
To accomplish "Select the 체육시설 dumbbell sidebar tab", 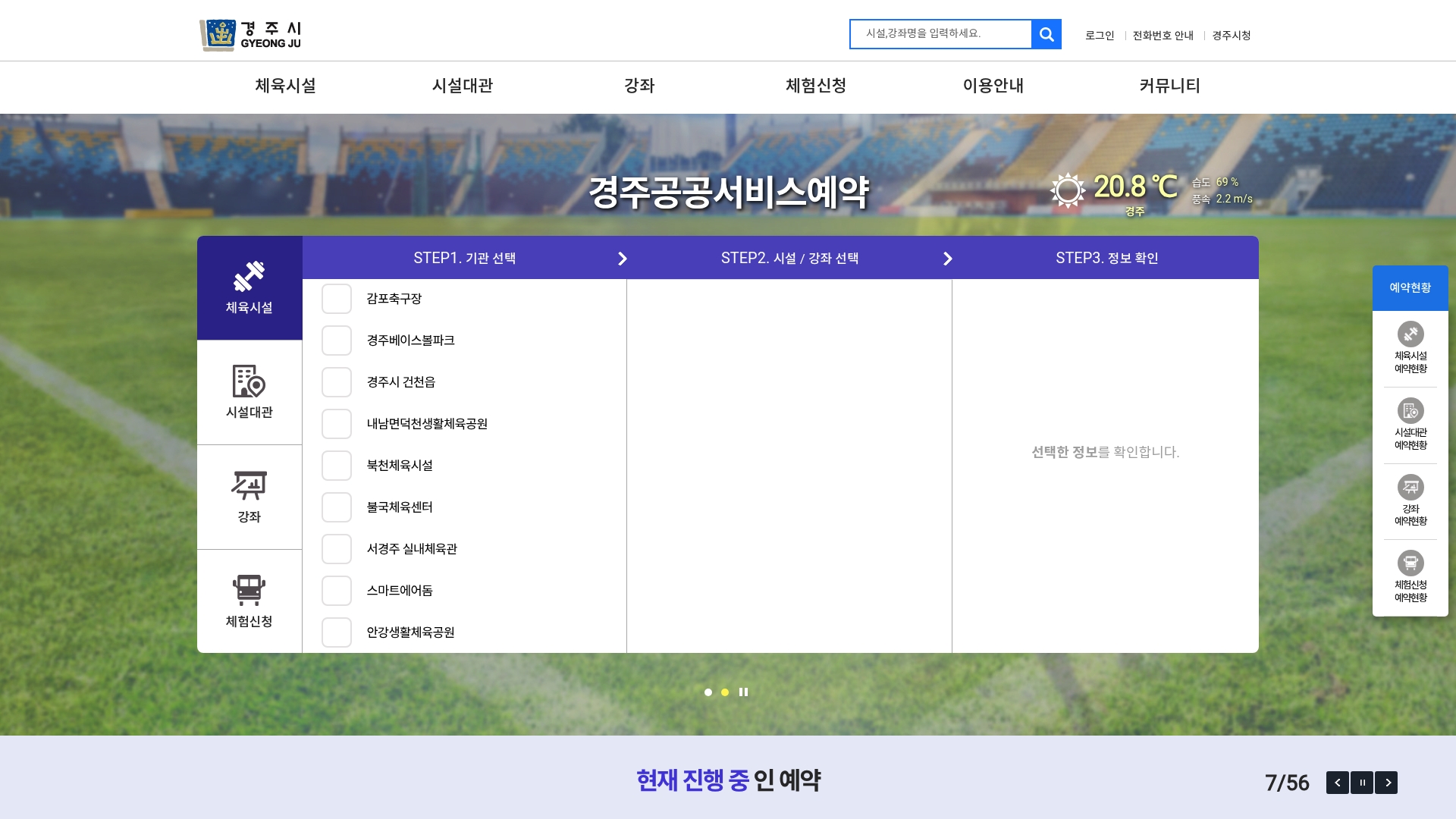I will pos(249,287).
